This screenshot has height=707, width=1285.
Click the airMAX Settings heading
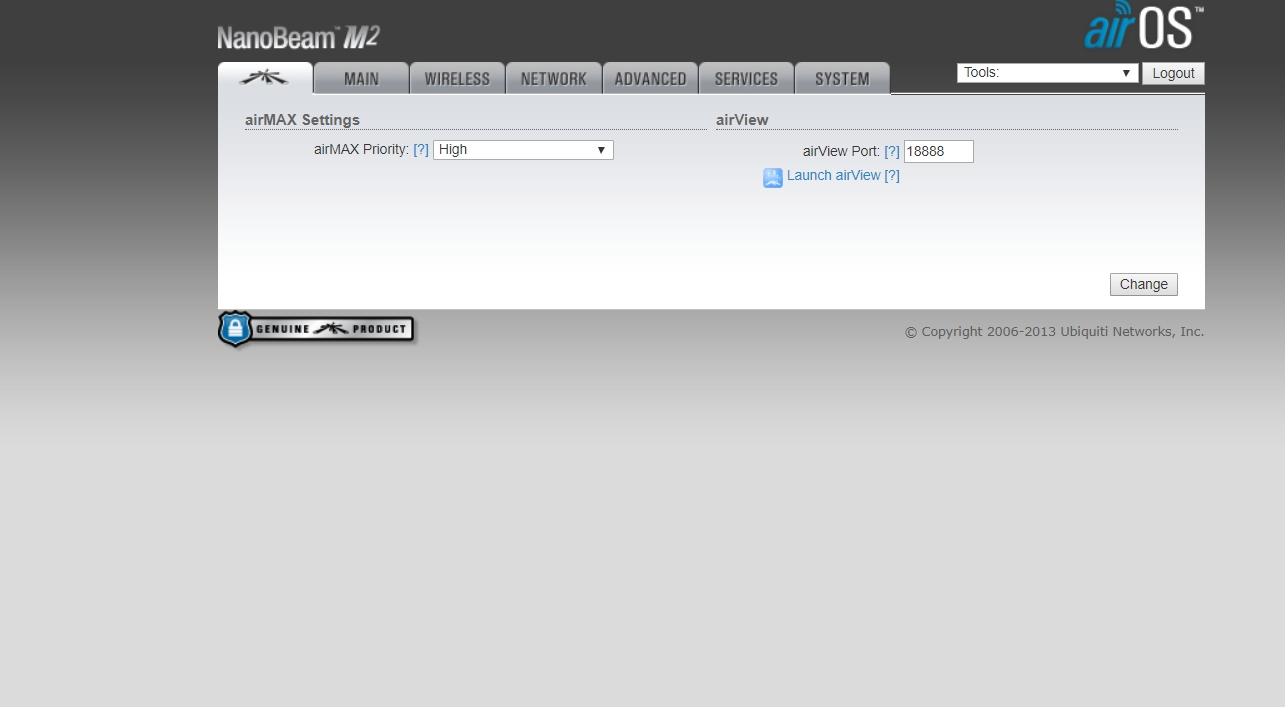pyautogui.click(x=302, y=120)
